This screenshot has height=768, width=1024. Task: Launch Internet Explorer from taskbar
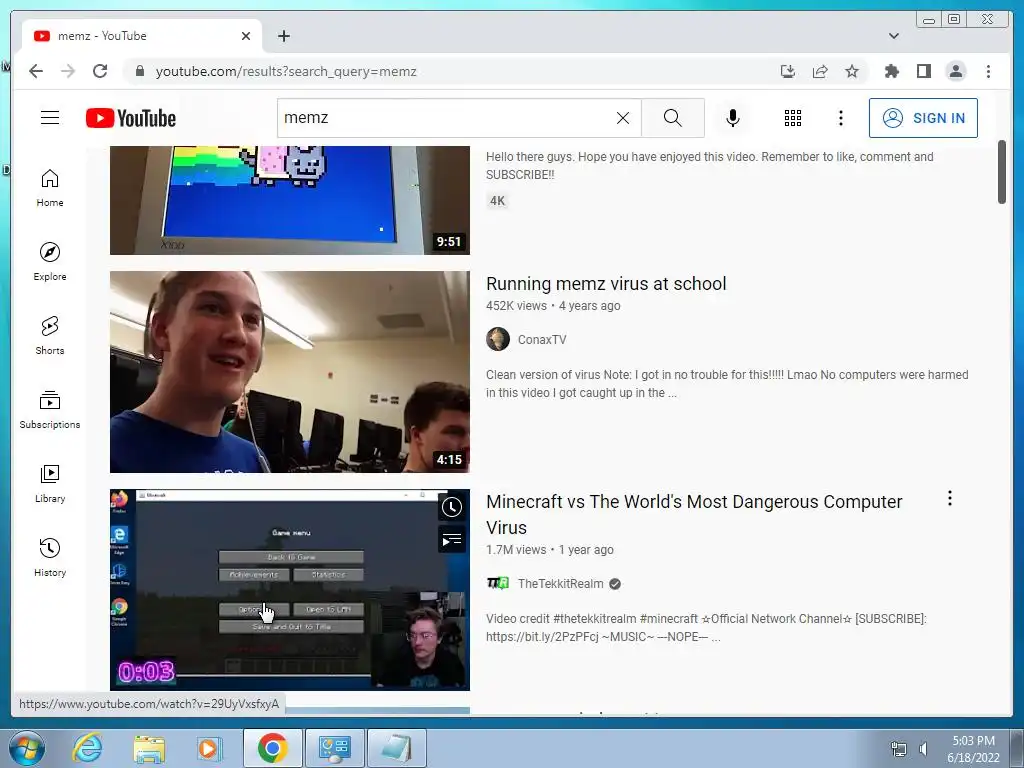pyautogui.click(x=88, y=748)
